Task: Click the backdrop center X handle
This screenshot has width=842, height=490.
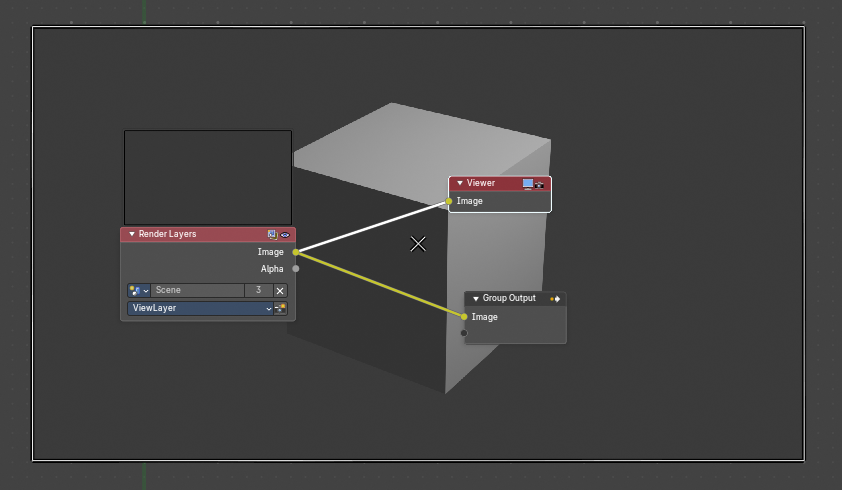Action: tap(418, 244)
